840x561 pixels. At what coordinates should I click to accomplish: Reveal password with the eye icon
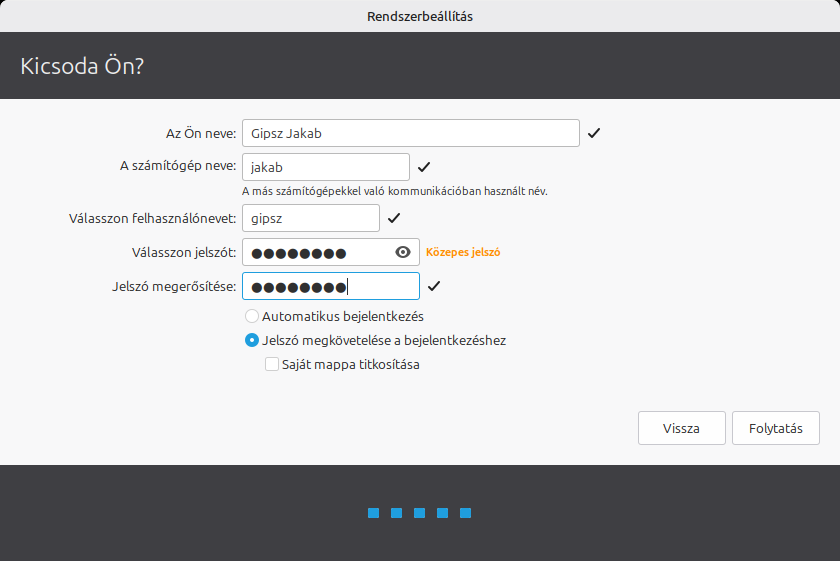[403, 252]
